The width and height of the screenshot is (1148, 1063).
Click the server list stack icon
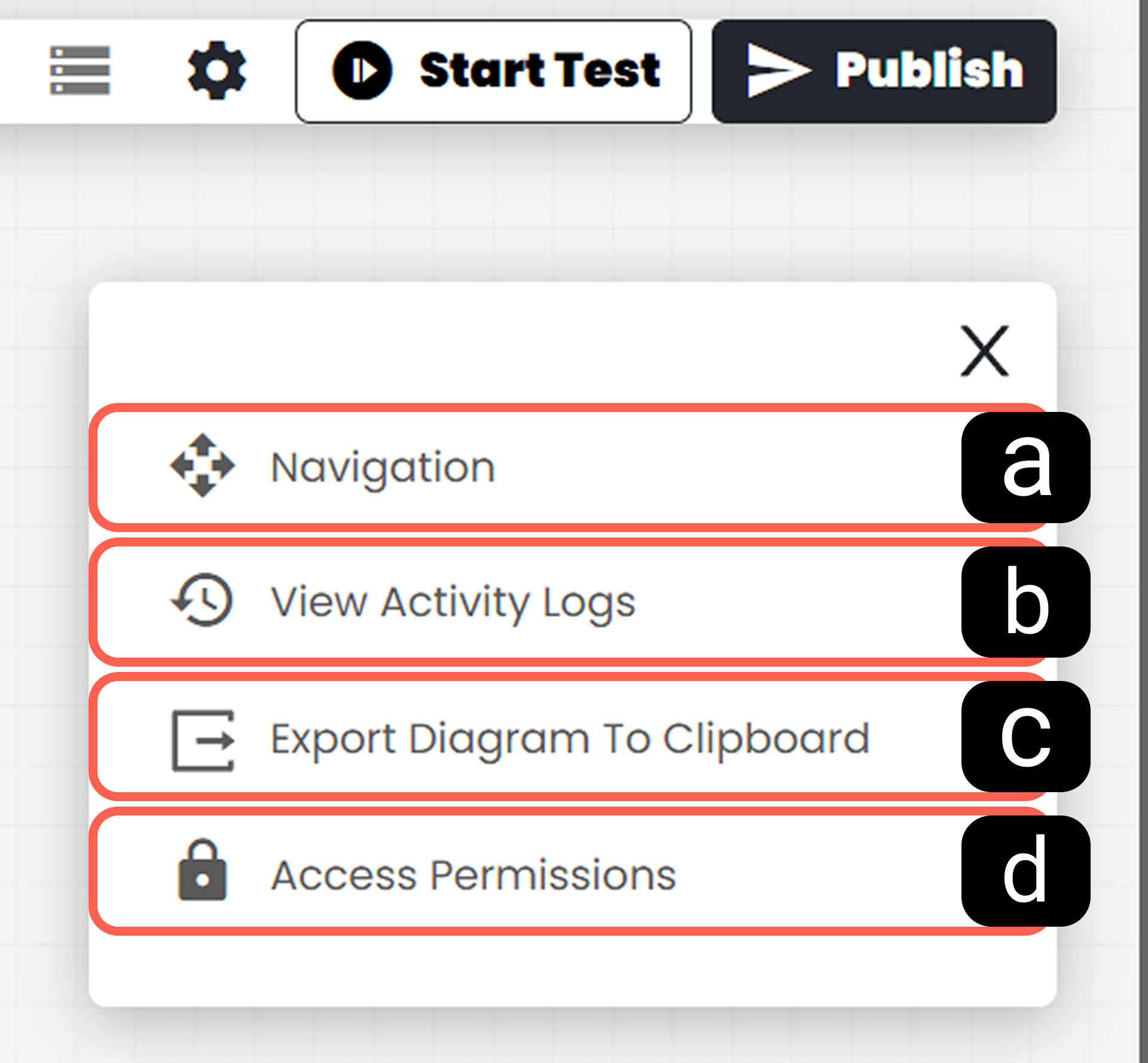(x=80, y=71)
